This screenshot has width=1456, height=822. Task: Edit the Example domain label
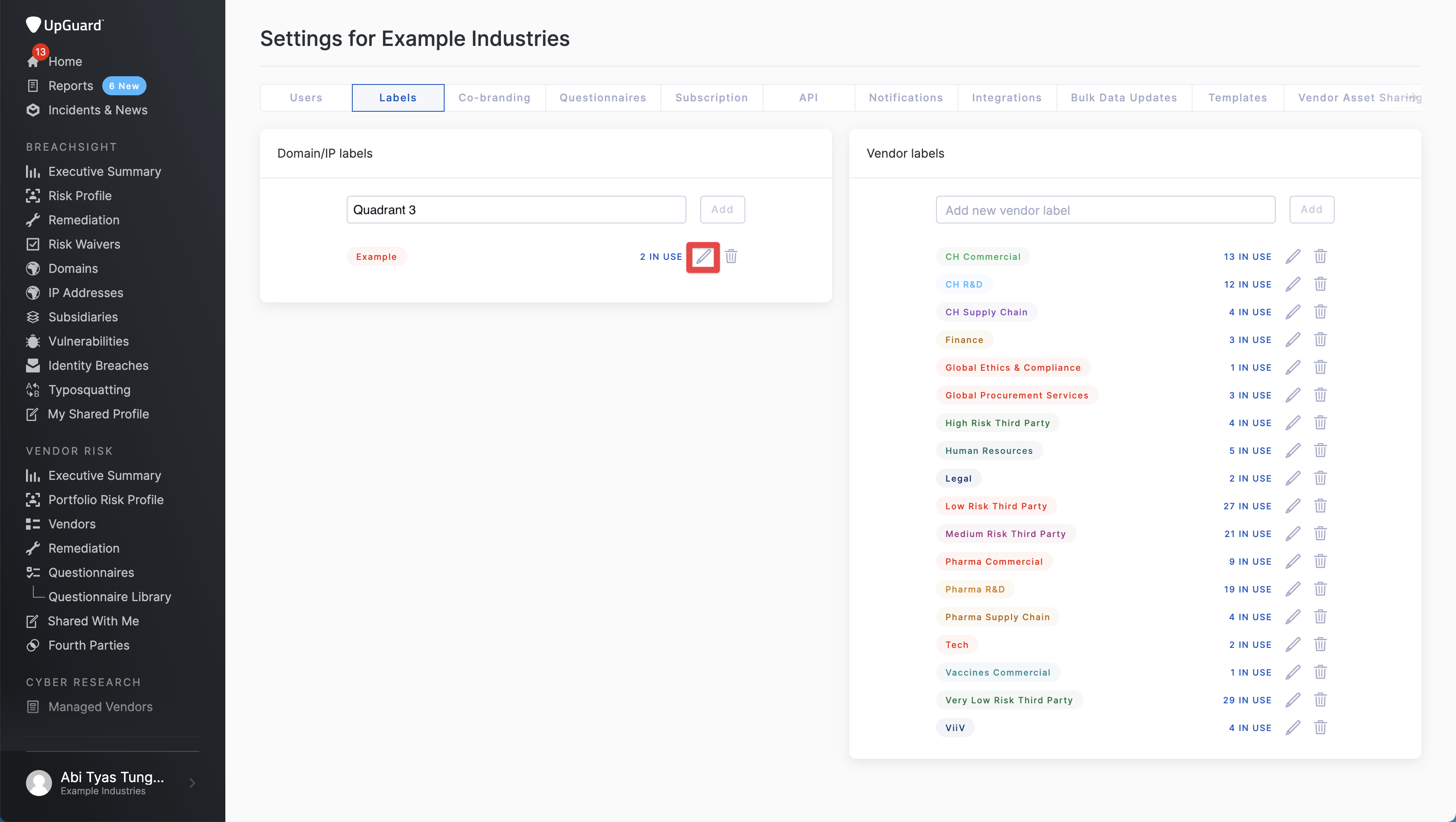coord(702,257)
